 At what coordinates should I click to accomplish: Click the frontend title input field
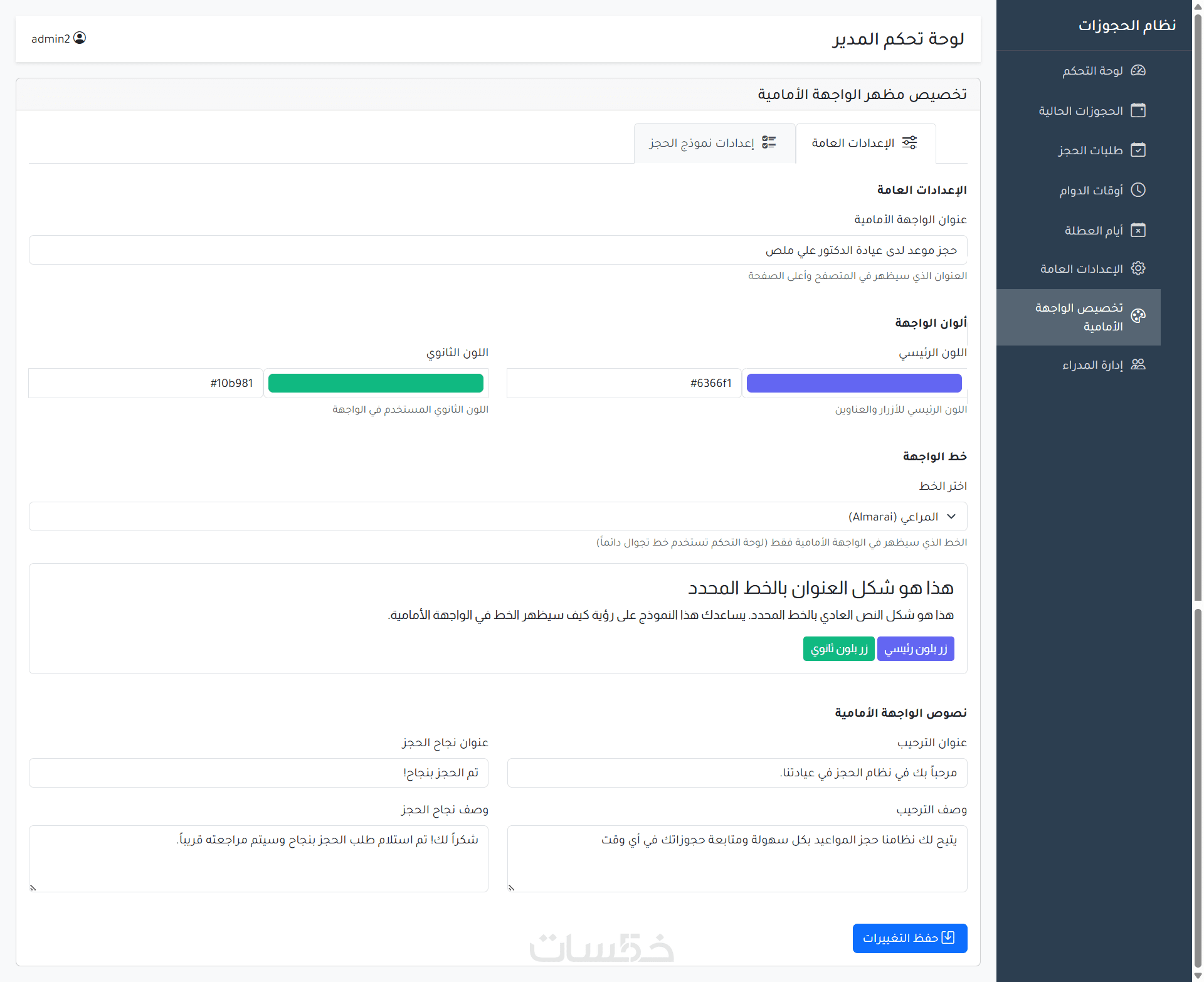pos(498,250)
